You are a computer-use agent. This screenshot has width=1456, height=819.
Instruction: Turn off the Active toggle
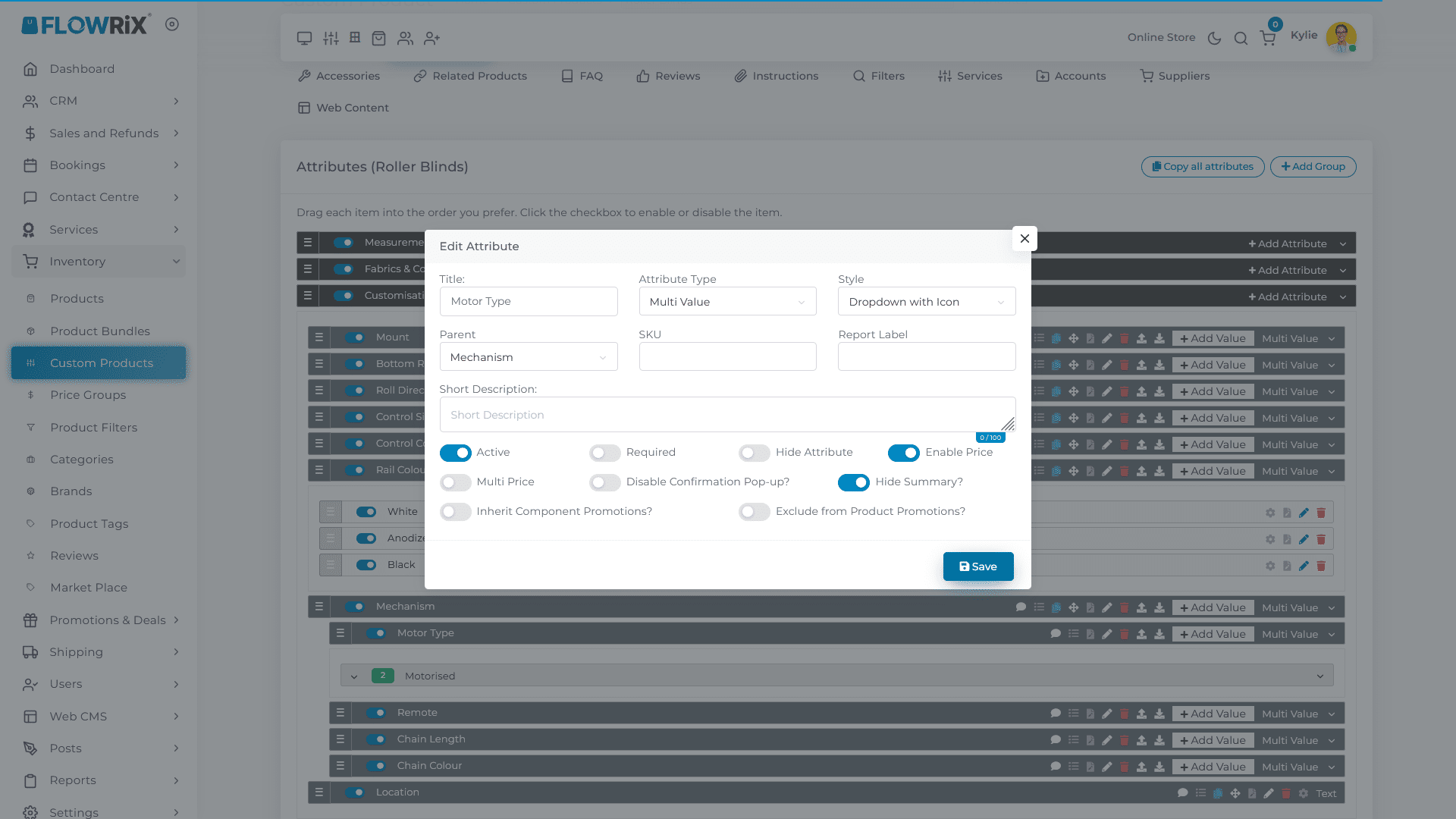point(455,453)
